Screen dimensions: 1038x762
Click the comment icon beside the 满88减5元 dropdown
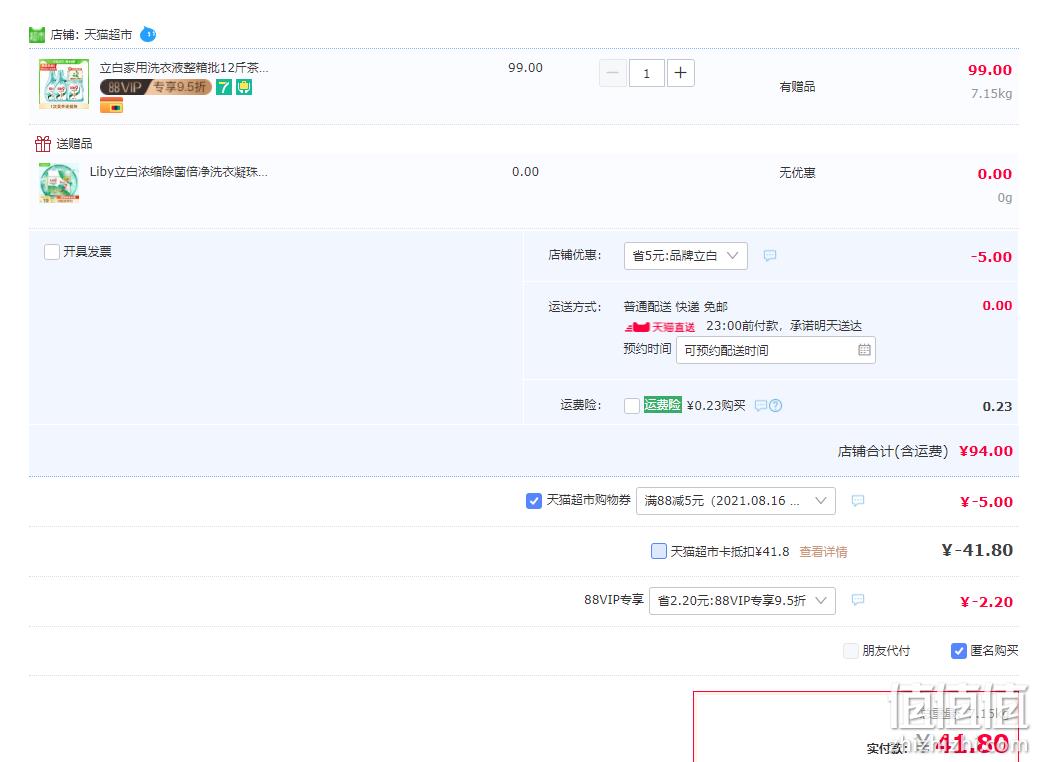pyautogui.click(x=857, y=500)
